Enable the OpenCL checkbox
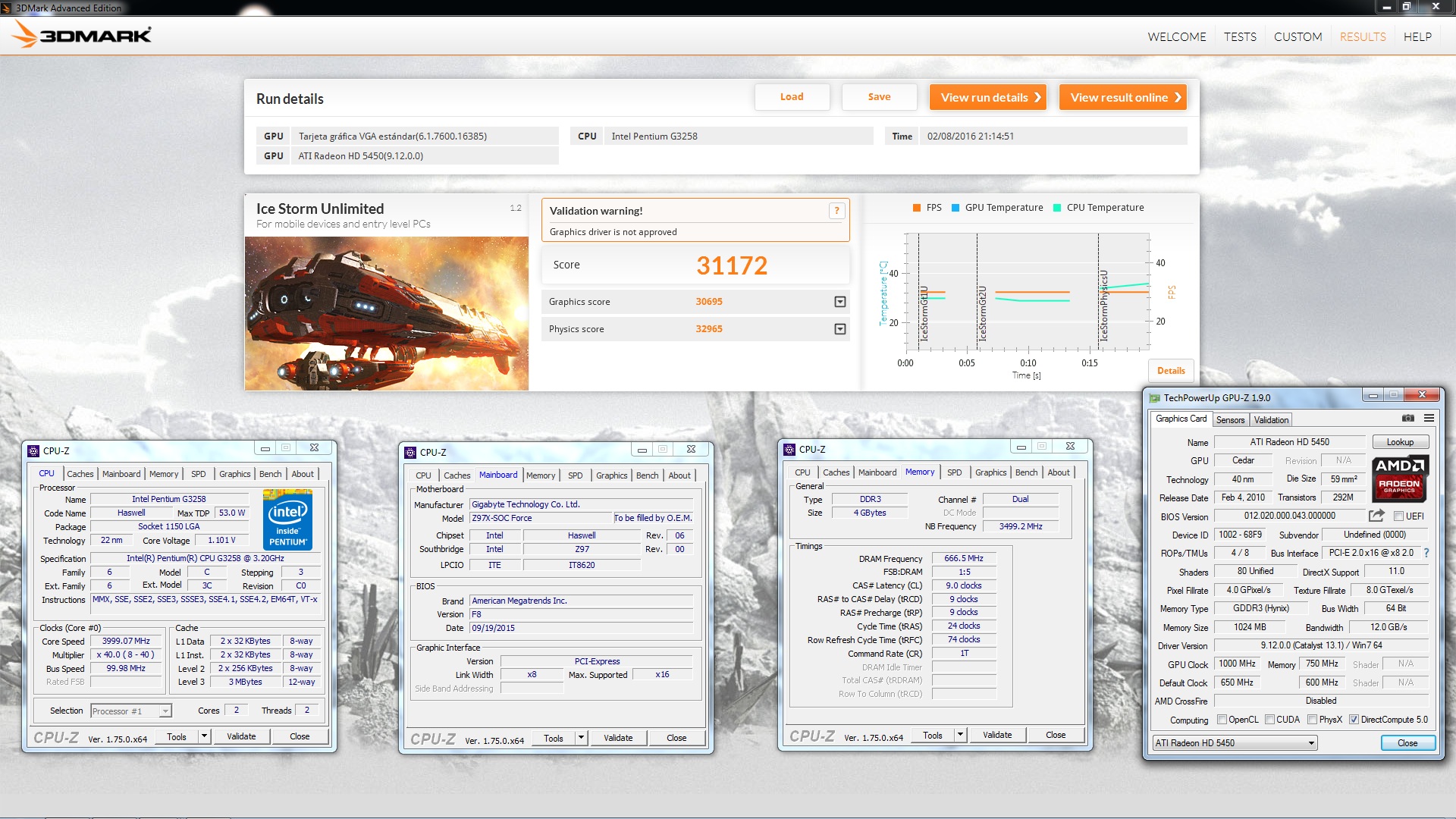Screen dimensions: 1456x819 click(x=1222, y=720)
